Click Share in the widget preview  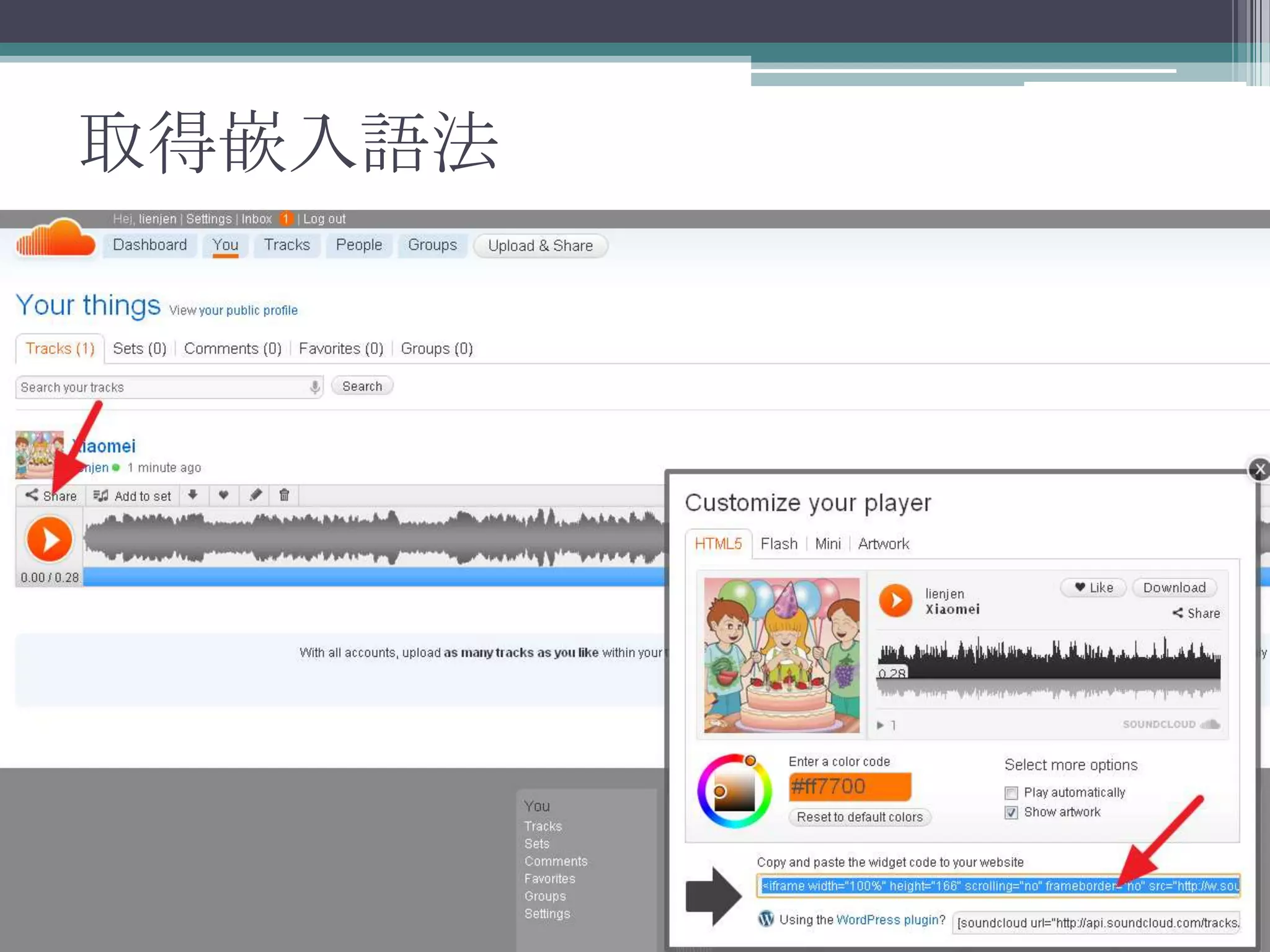tap(1196, 613)
